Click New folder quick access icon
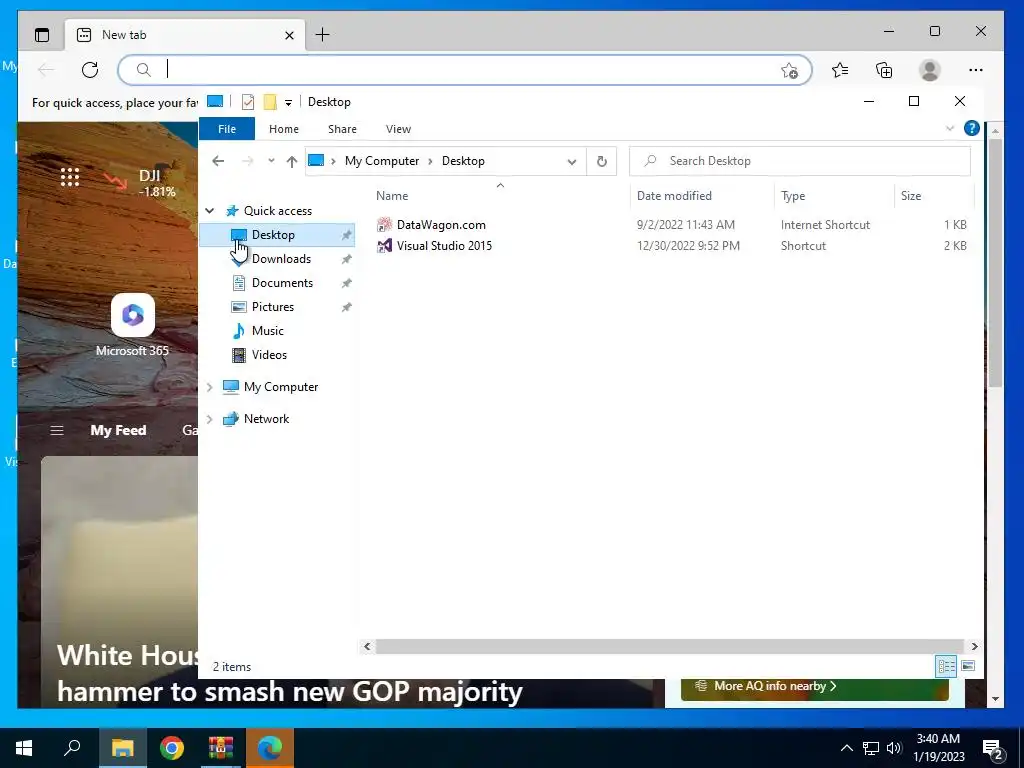The image size is (1024, 768). 270,102
